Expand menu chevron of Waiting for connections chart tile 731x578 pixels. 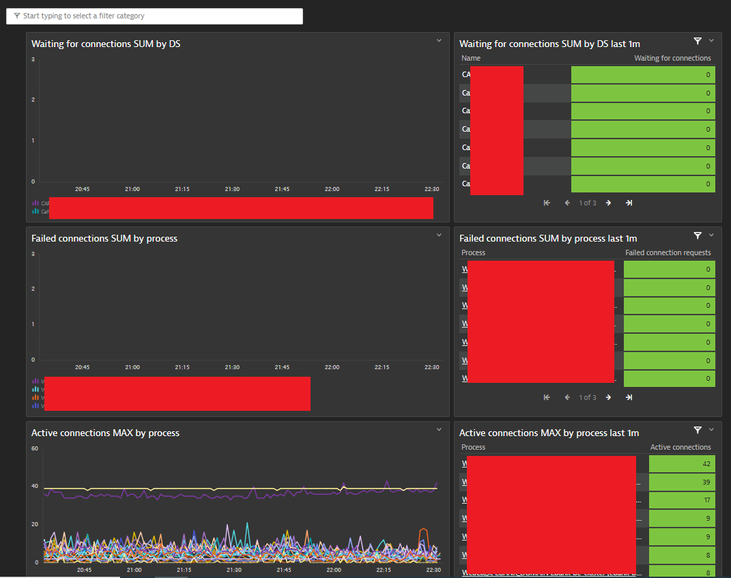coord(439,40)
